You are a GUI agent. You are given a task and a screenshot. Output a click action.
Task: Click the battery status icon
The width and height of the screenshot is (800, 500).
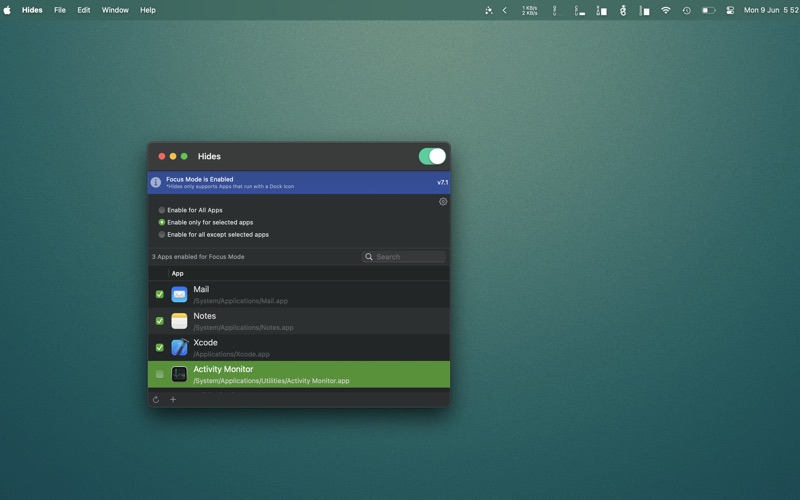tap(709, 10)
